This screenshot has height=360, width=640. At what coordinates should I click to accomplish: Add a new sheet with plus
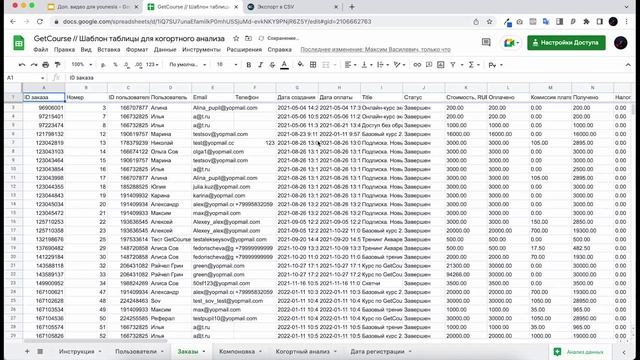click(x=27, y=351)
